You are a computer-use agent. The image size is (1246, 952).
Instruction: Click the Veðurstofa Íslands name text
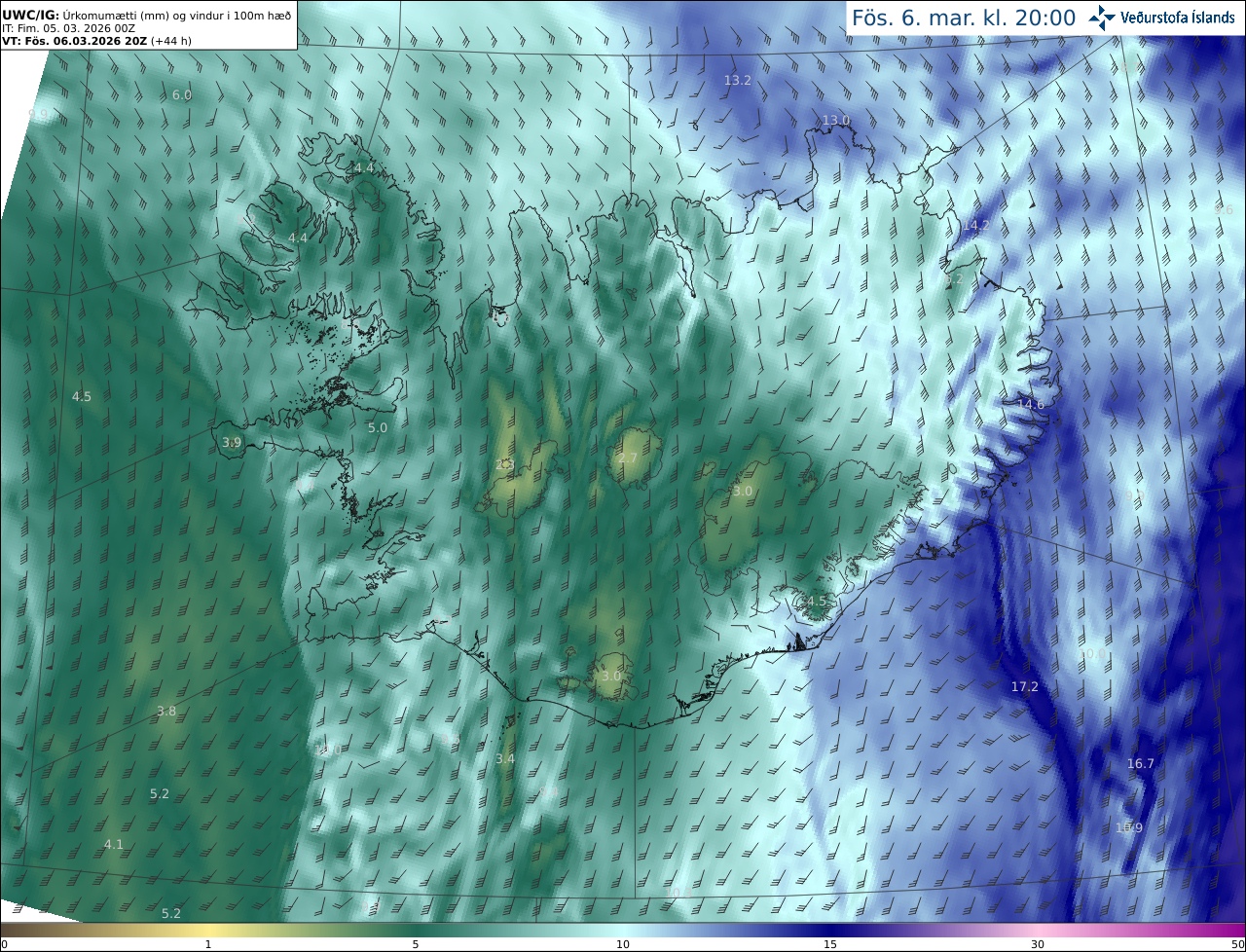click(1178, 18)
